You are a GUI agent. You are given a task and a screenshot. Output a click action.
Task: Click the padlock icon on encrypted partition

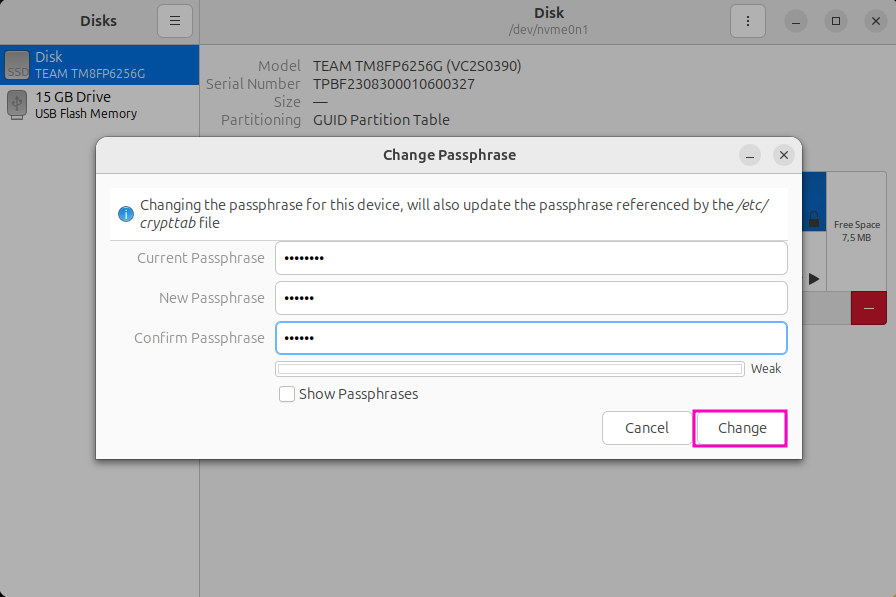[815, 219]
